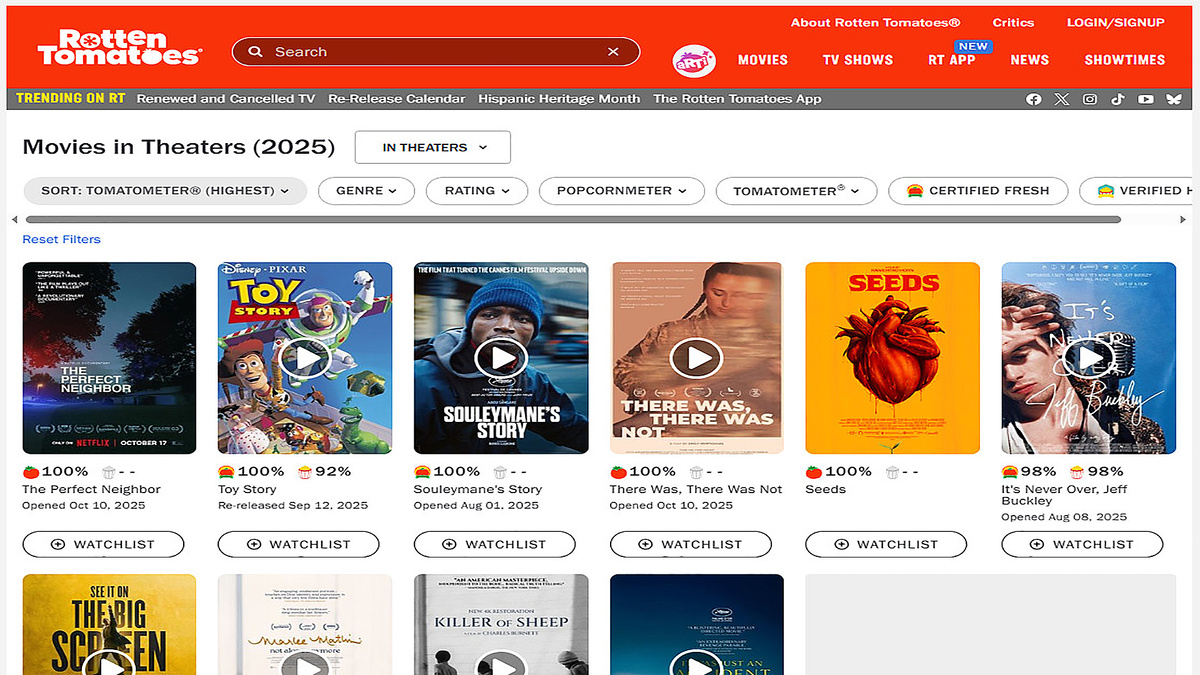This screenshot has width=1200, height=675.
Task: Add Souleymane's Story to watchlist
Action: [x=495, y=544]
